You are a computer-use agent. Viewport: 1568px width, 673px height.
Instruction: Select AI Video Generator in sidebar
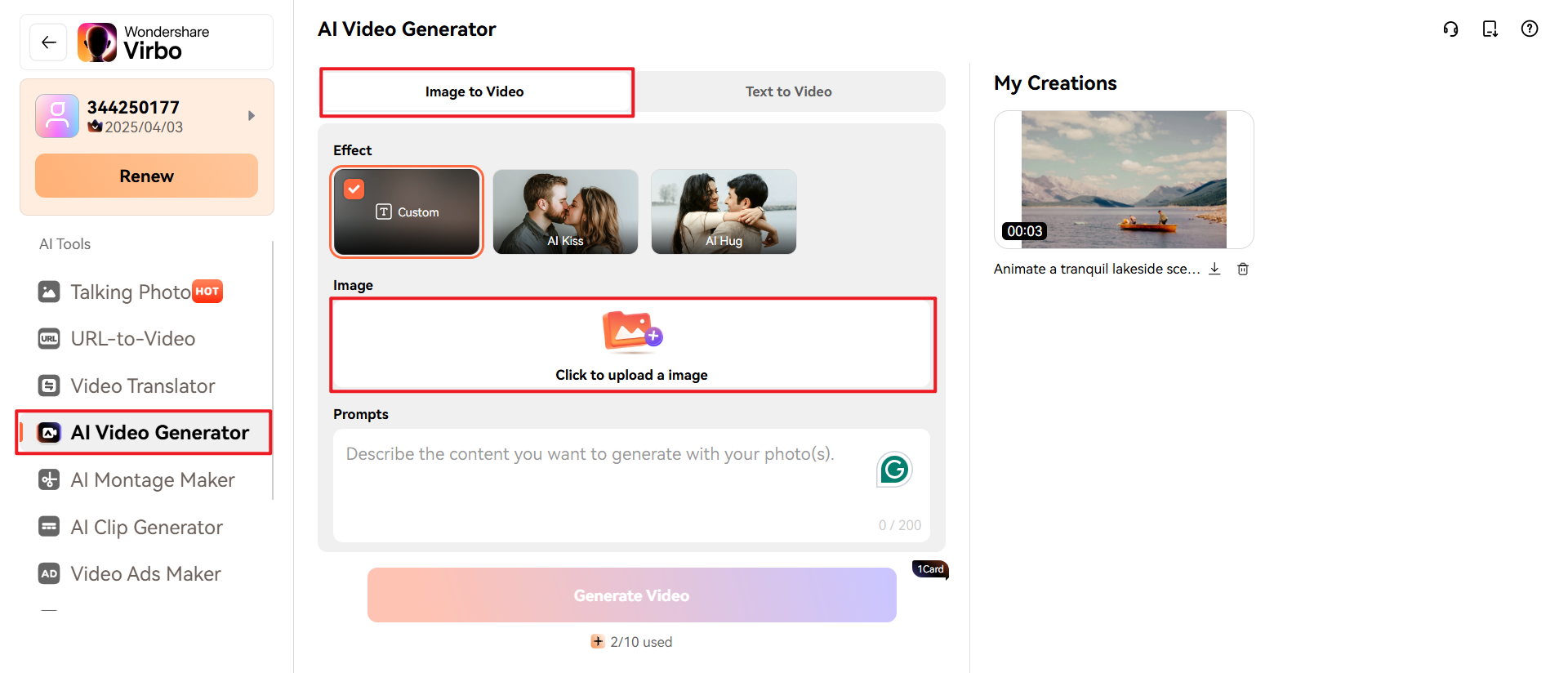click(x=144, y=433)
